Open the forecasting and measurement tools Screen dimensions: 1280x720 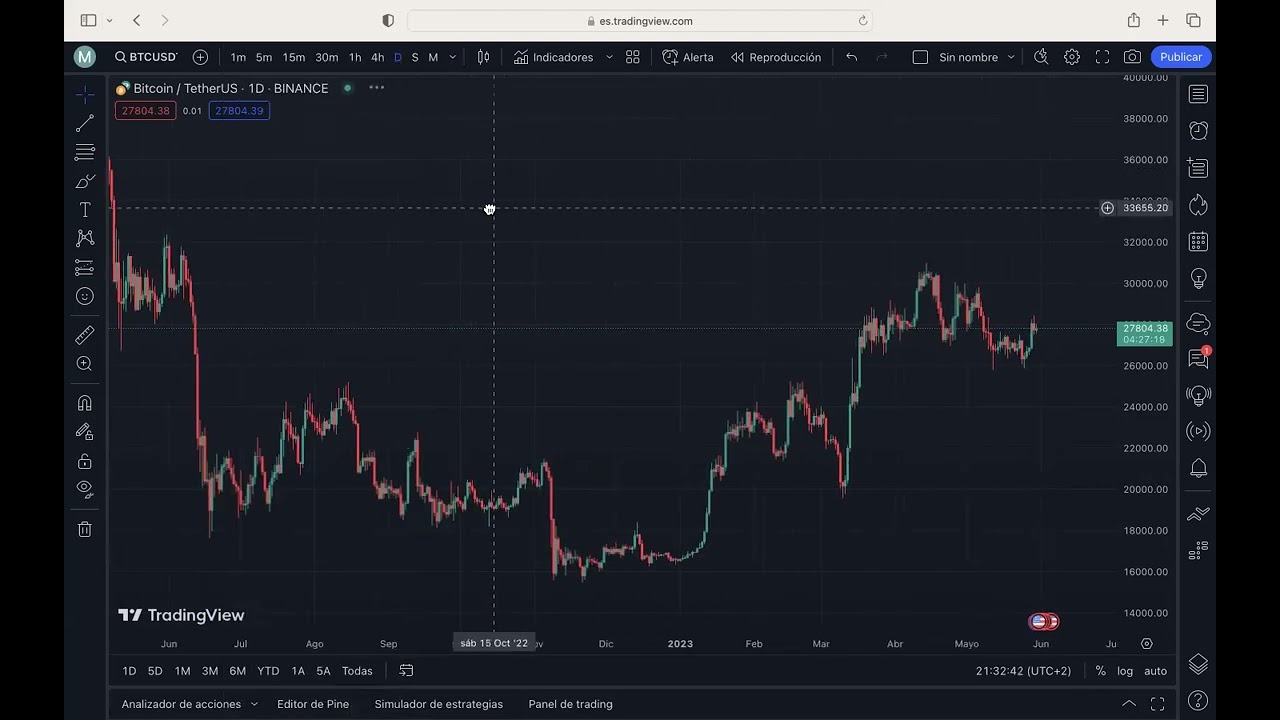[x=85, y=267]
